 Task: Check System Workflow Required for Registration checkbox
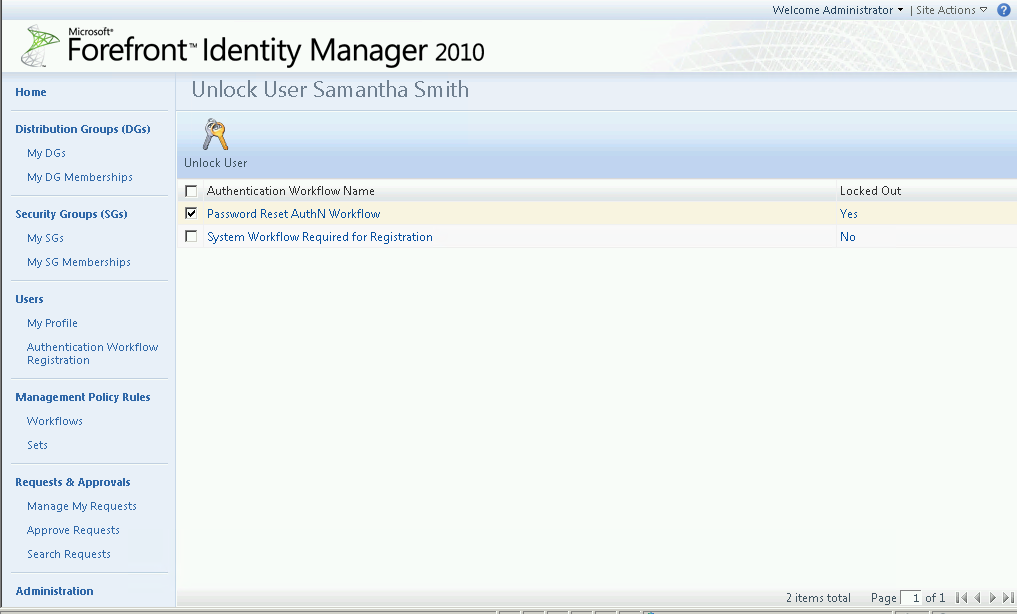(191, 237)
